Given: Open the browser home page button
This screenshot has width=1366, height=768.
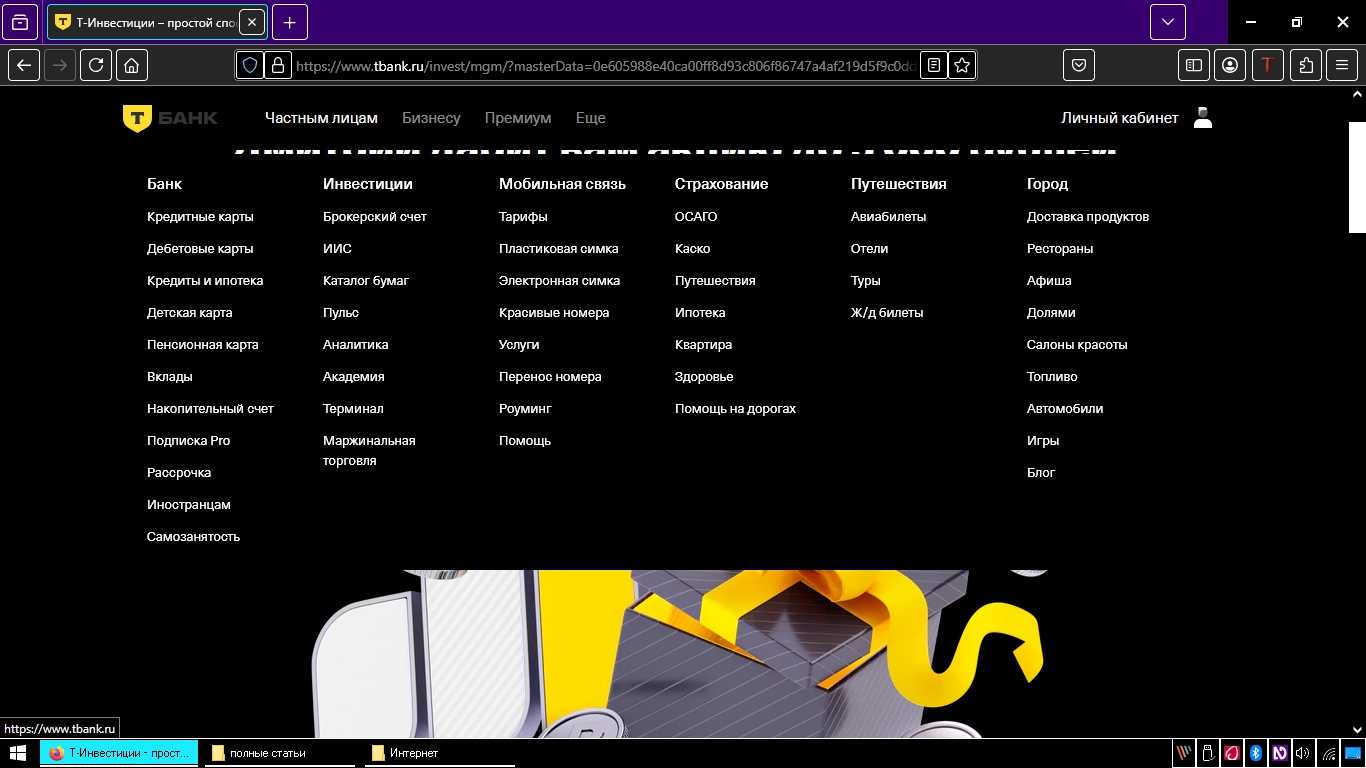Looking at the screenshot, I should (x=132, y=65).
